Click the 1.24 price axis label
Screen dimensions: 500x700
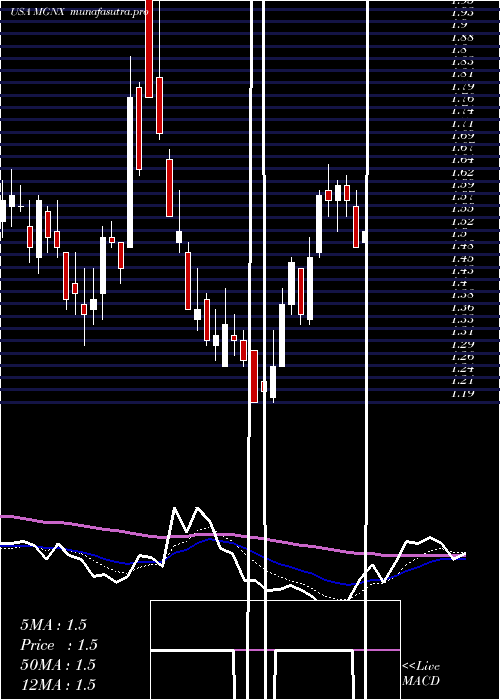coord(462,369)
